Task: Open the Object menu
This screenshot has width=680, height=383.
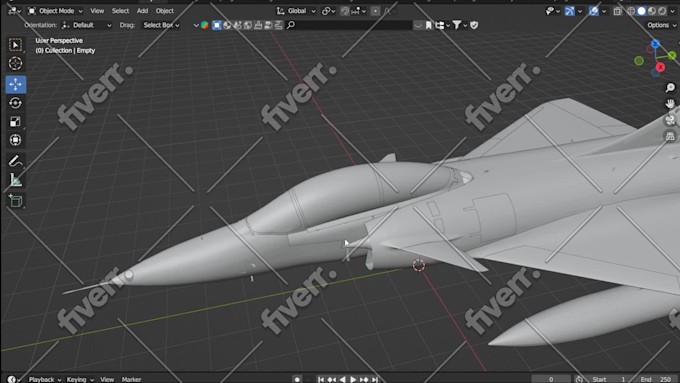Action: tap(165, 11)
